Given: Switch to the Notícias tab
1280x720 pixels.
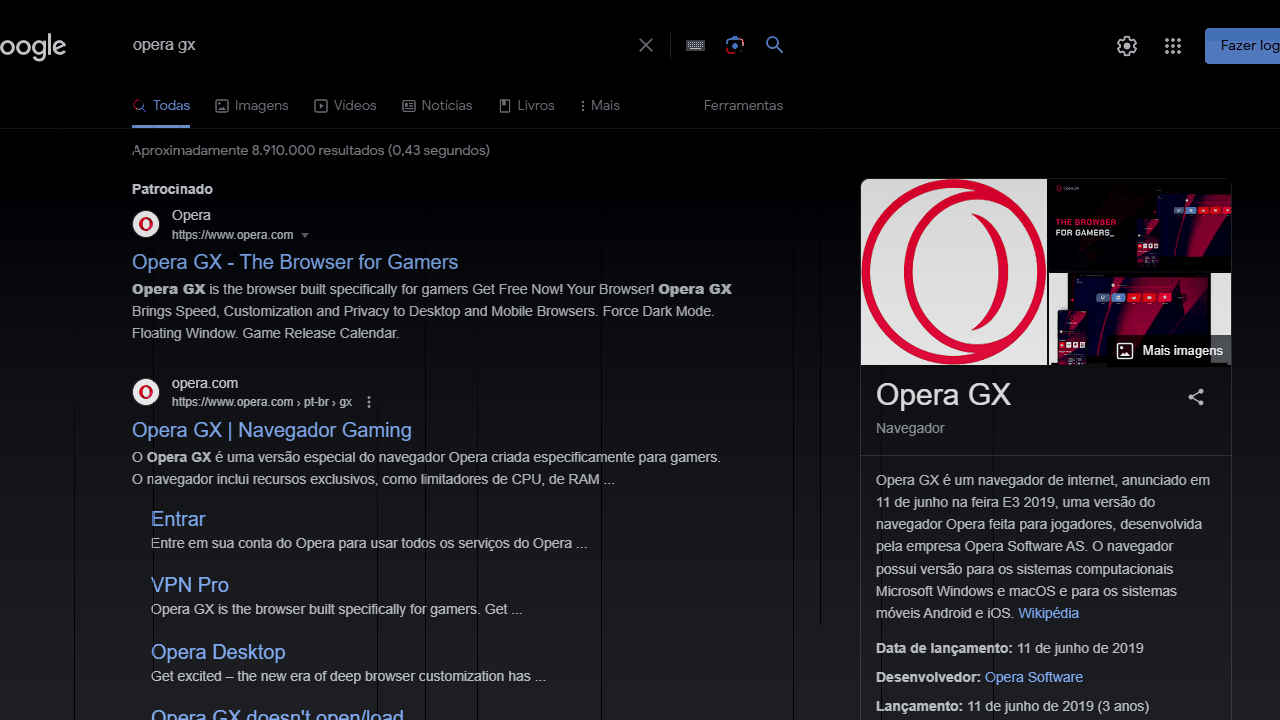Looking at the screenshot, I should pos(437,105).
